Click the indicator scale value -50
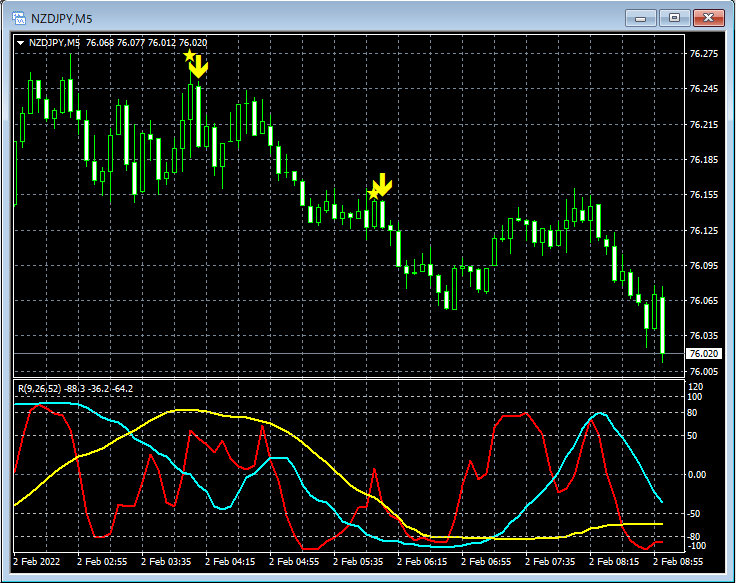Image resolution: width=737 pixels, height=583 pixels. pos(694,514)
